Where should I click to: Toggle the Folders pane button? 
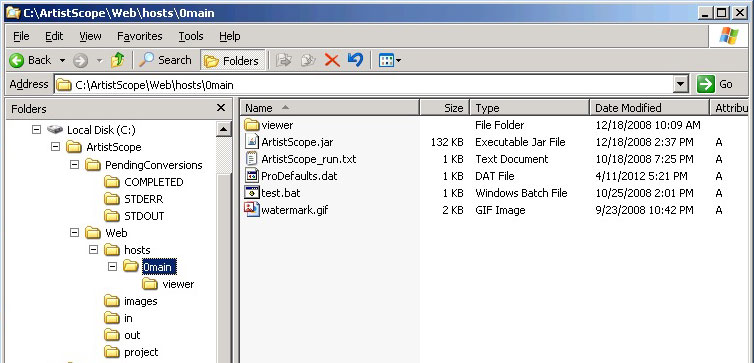click(x=232, y=61)
